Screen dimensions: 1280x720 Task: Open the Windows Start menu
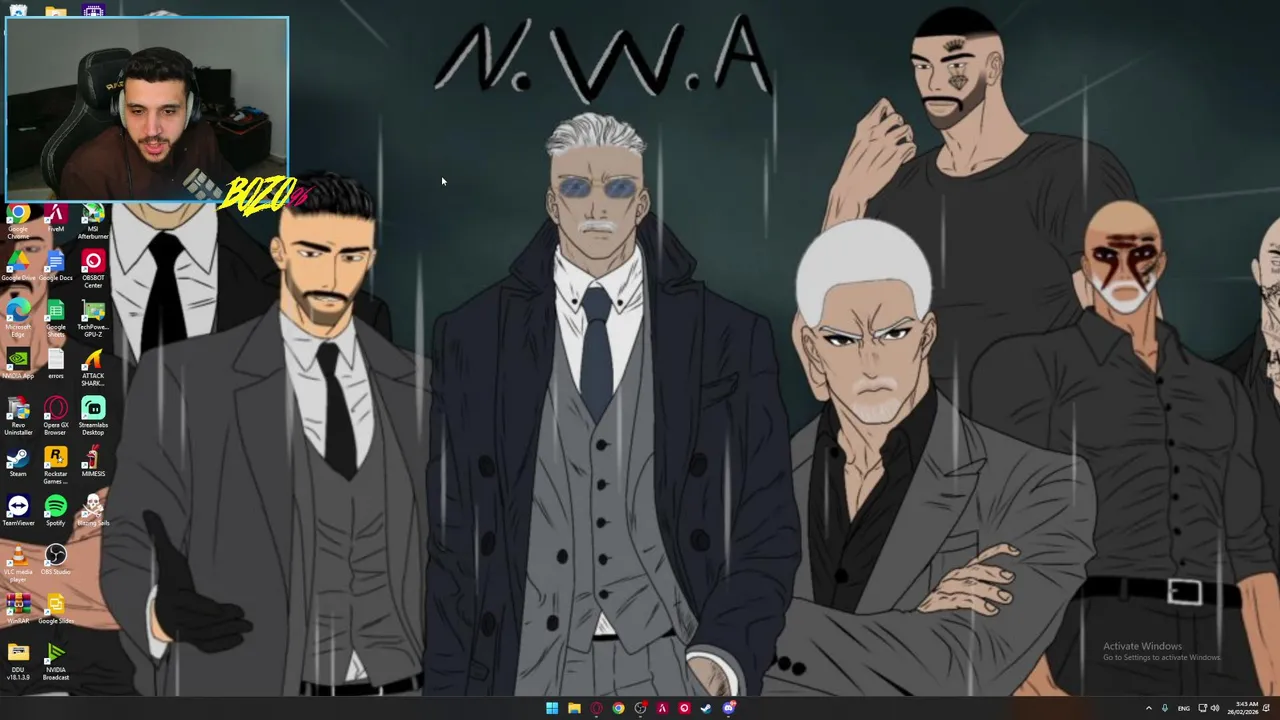(x=552, y=708)
